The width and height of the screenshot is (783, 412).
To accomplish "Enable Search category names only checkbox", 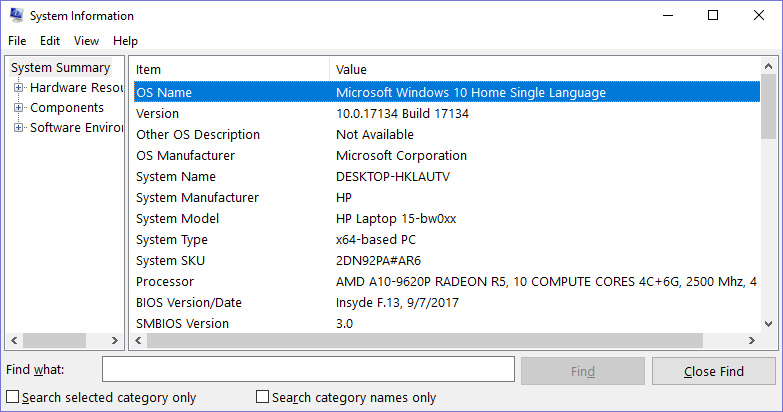I will [262, 397].
